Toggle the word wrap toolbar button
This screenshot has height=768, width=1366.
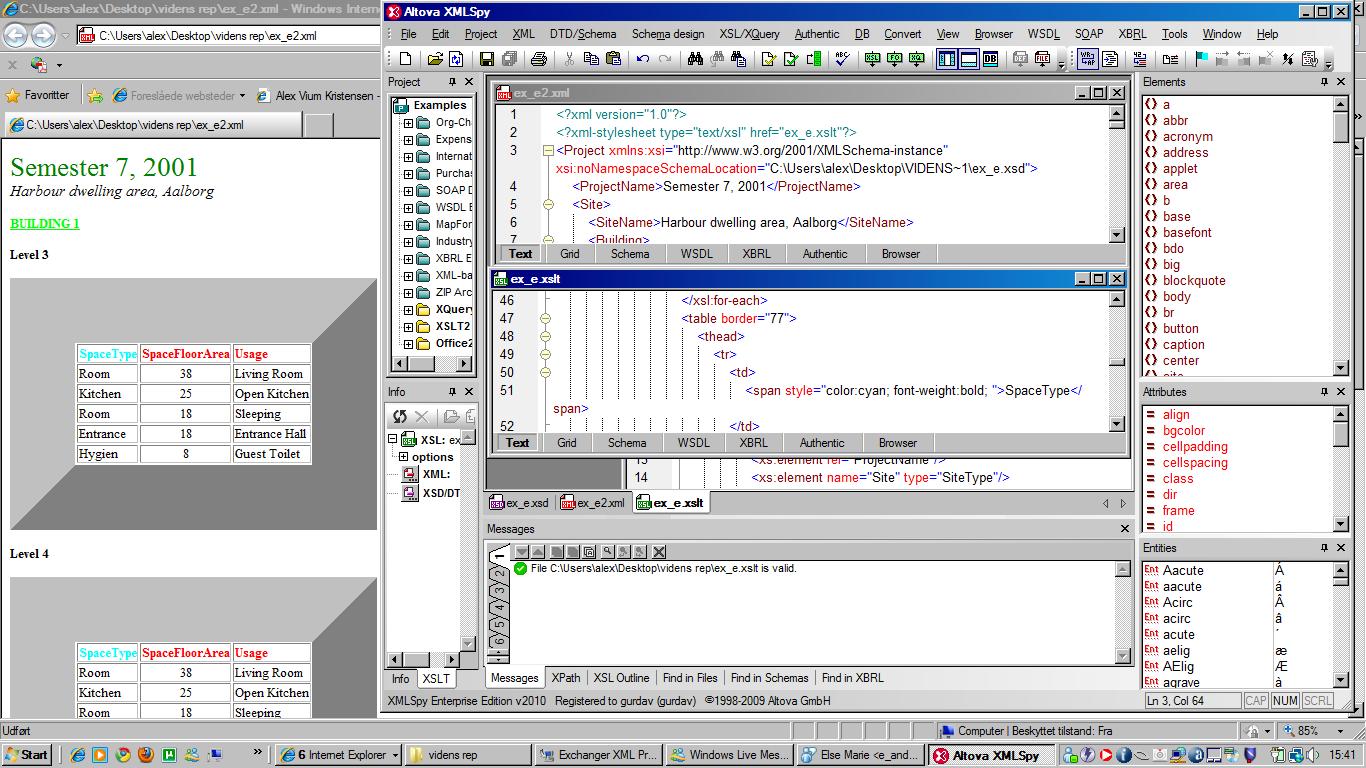pos(1086,59)
